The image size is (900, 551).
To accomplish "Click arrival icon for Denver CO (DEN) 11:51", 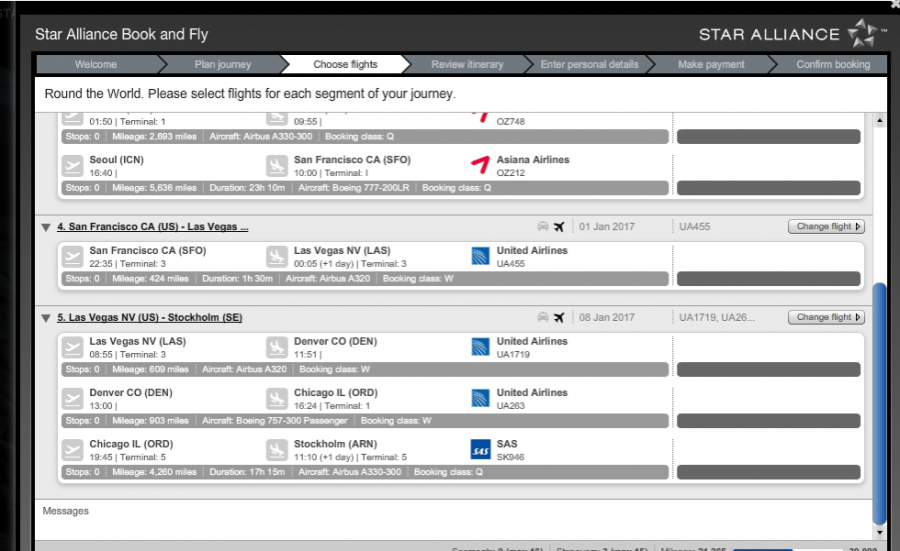I will 277,347.
